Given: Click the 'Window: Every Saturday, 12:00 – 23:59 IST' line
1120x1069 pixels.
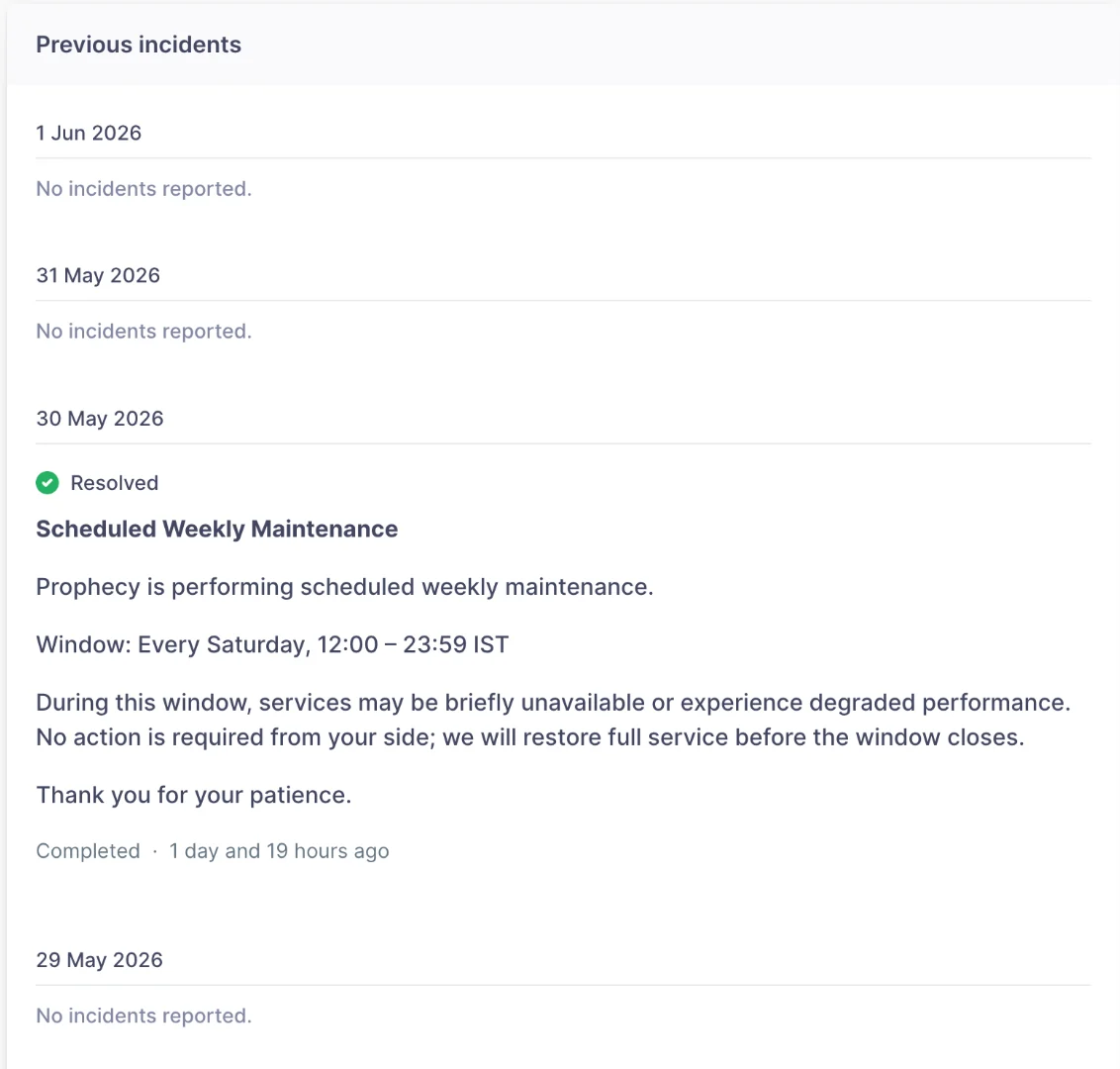Looking at the screenshot, I should tap(272, 644).
